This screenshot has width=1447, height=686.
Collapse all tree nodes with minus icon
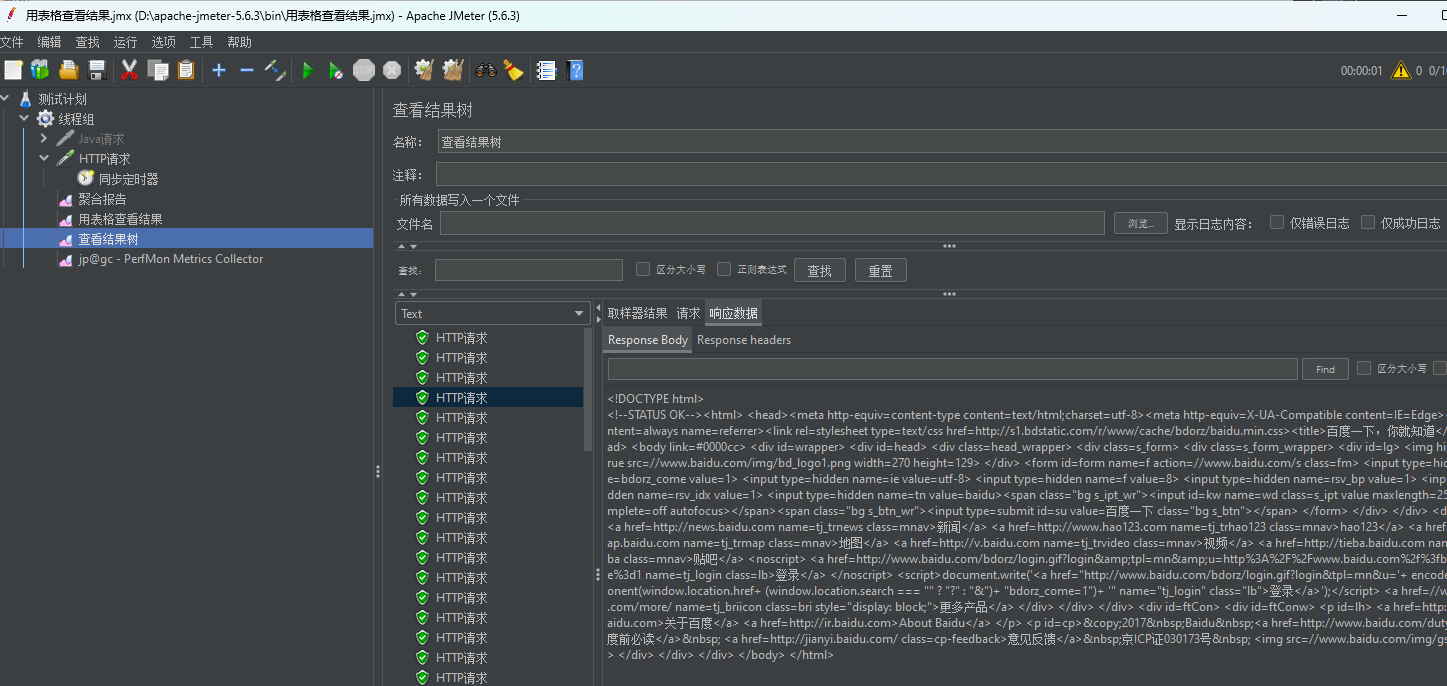coord(246,70)
